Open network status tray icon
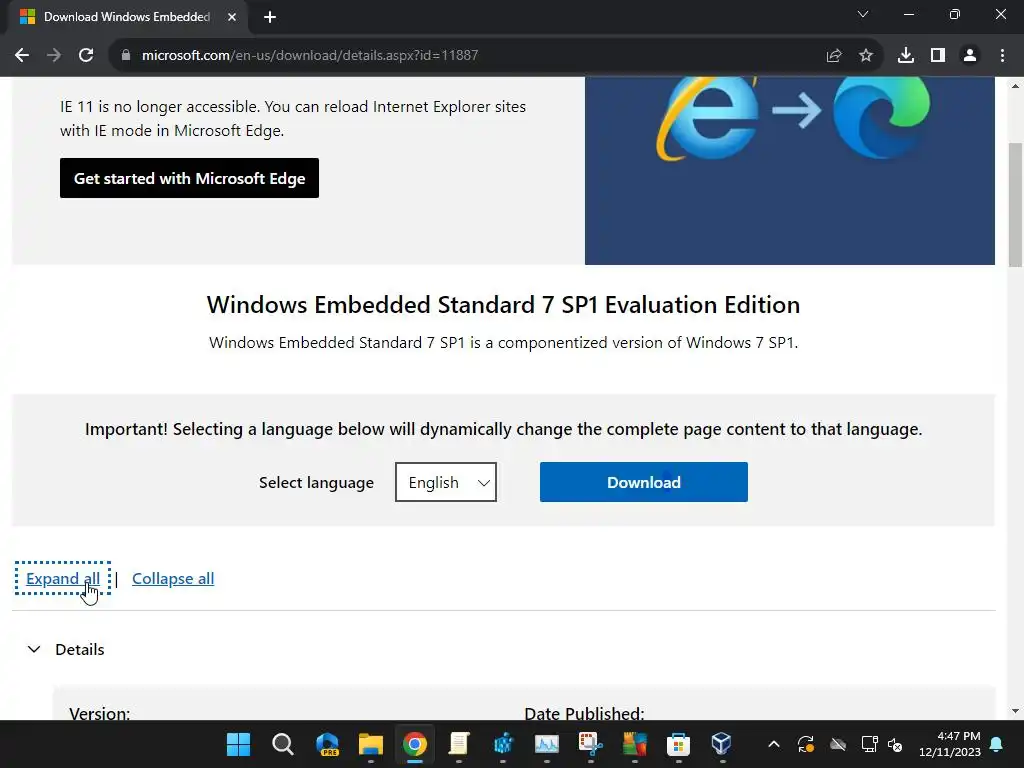The width and height of the screenshot is (1024, 768). pyautogui.click(x=869, y=744)
